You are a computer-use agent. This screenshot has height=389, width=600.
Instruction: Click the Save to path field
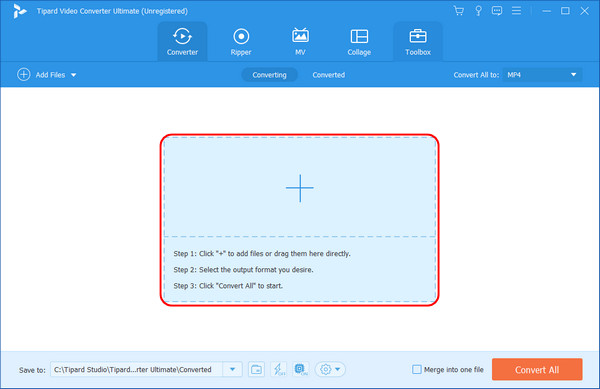[x=137, y=369]
